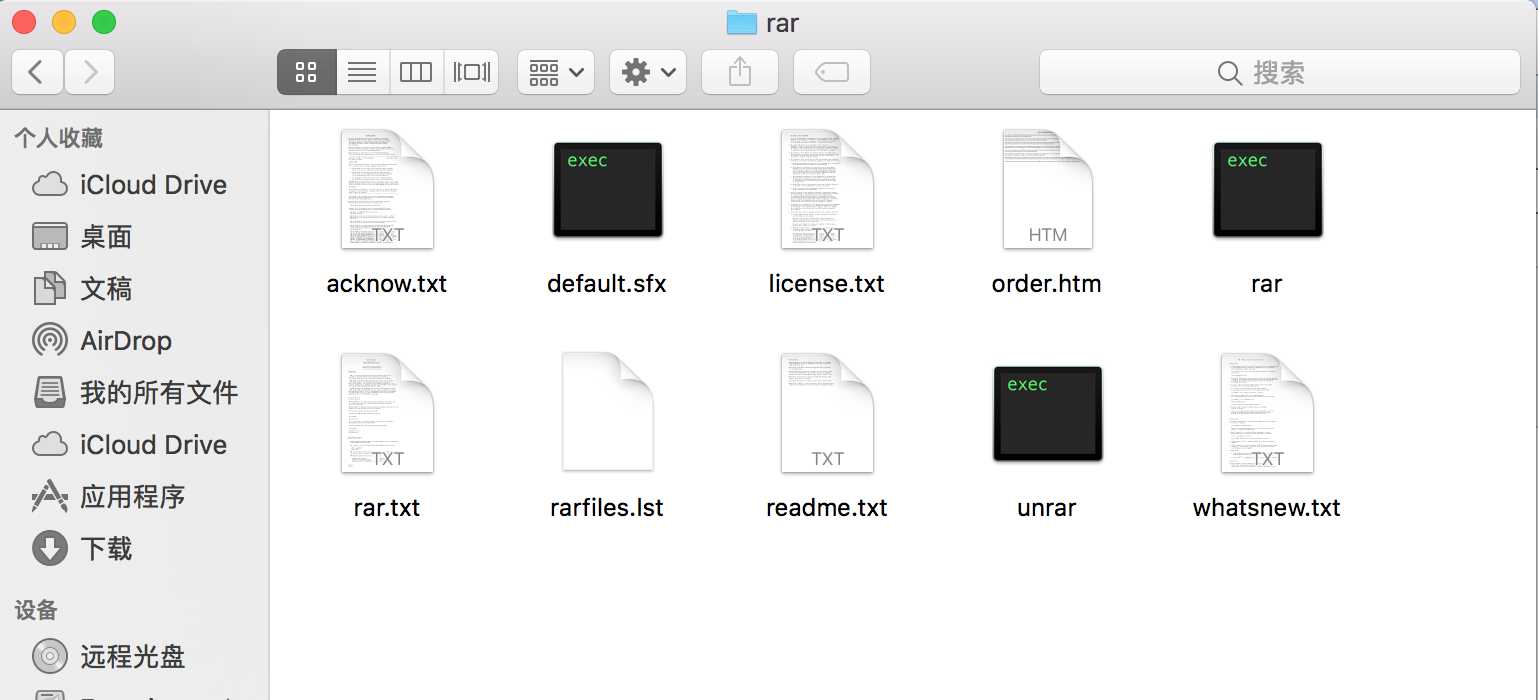Select the rar executable icon
This screenshot has height=700, width=1538.
pos(1267,189)
